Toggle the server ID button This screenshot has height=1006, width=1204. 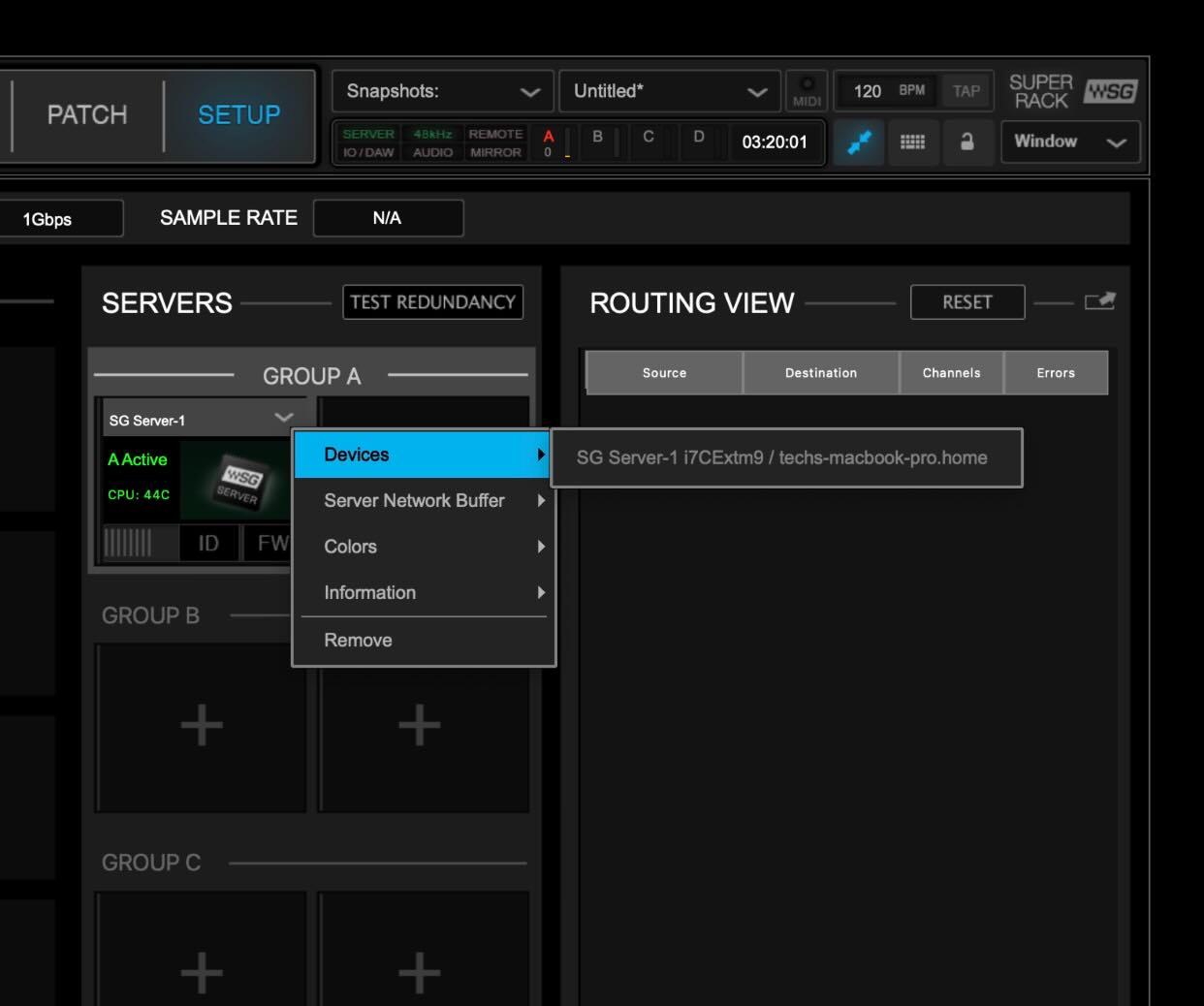208,543
